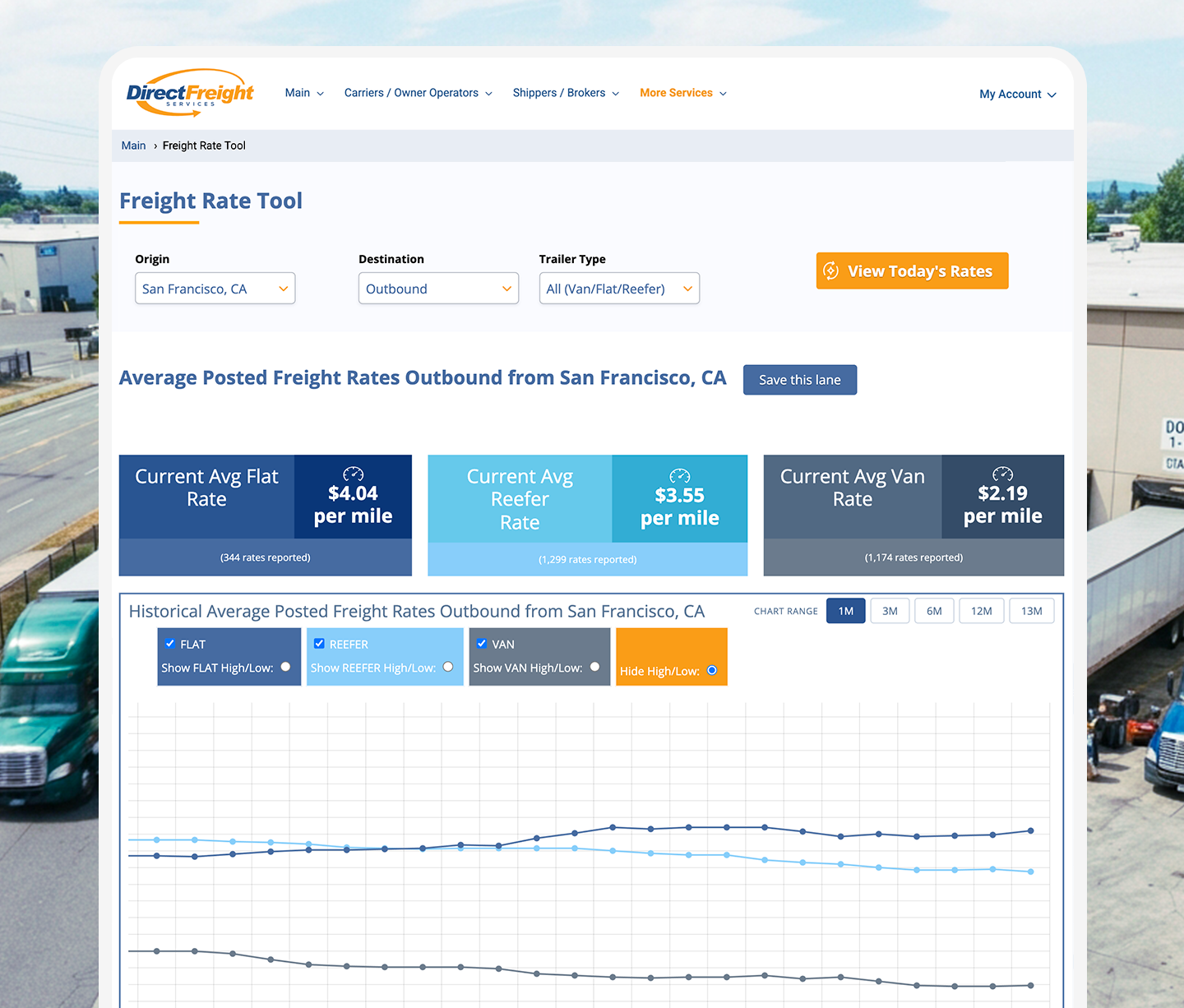Screen dimensions: 1184x1008
Task: Open the My Account menu
Action: (1018, 95)
